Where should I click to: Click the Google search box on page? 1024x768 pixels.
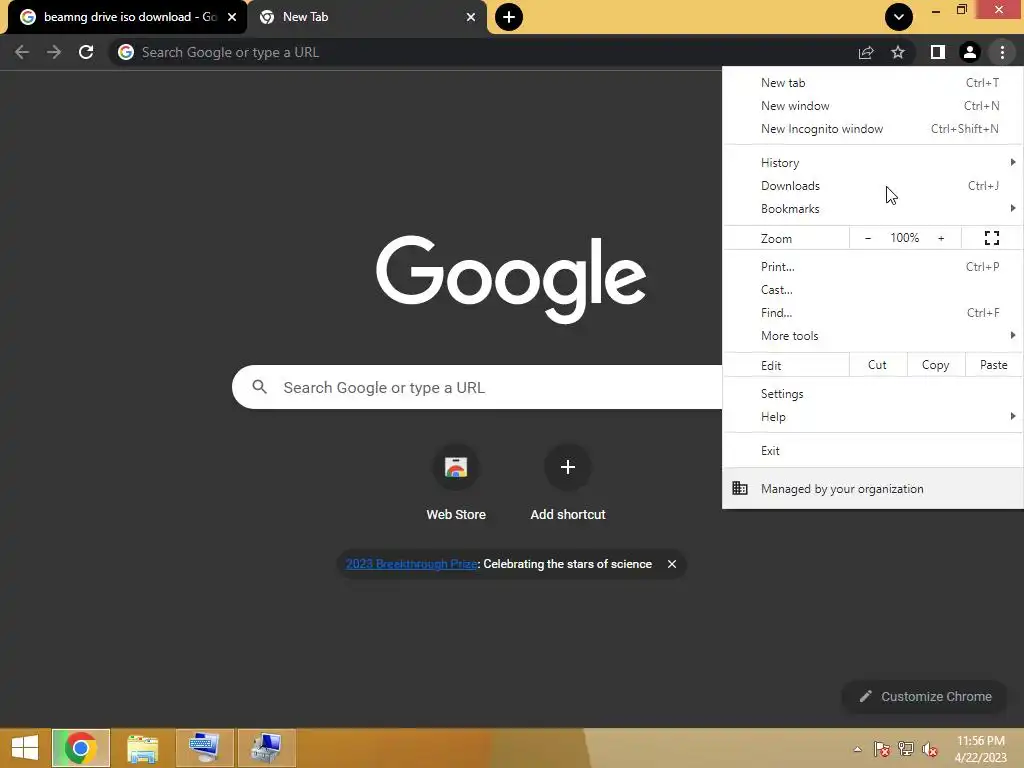click(x=477, y=387)
